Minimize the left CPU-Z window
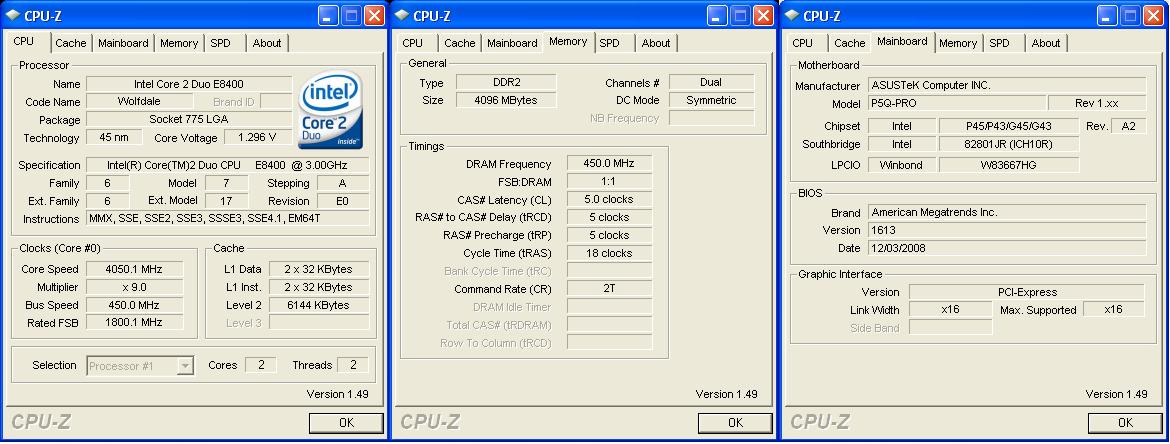Screen dimensions: 1170x444 point(328,16)
